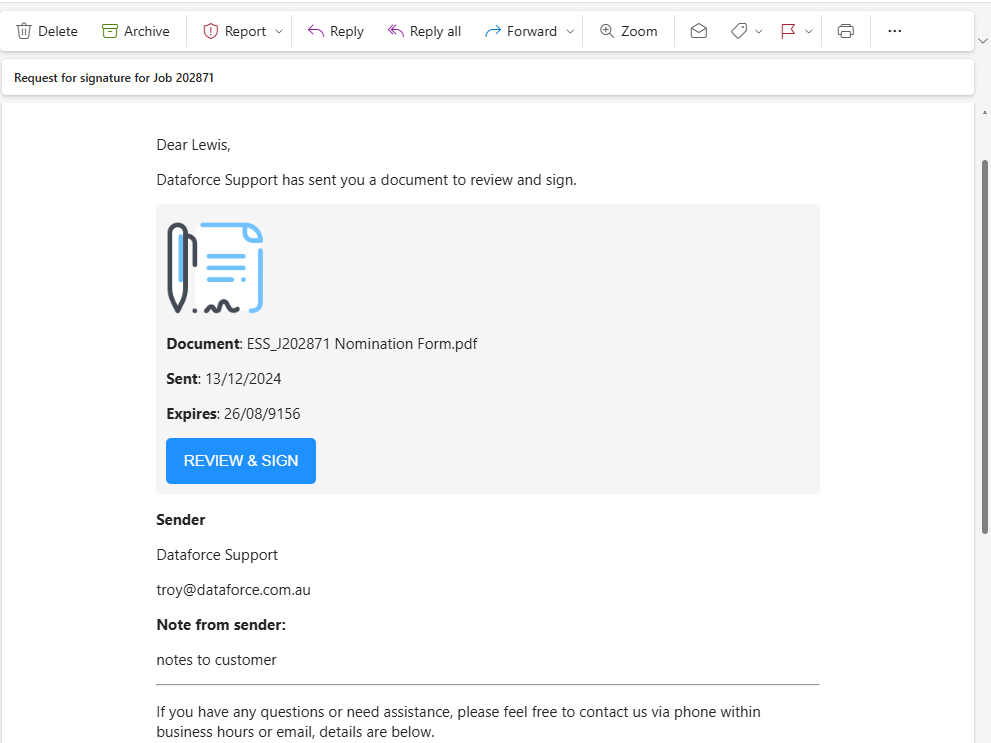Delete the email
Screen dimensions: 991x743
pyautogui.click(x=46, y=31)
